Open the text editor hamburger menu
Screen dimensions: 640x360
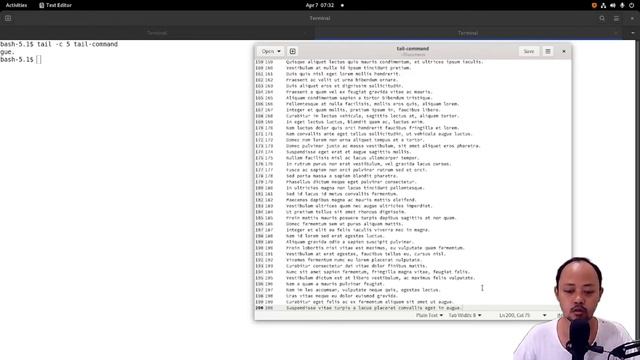[548, 51]
